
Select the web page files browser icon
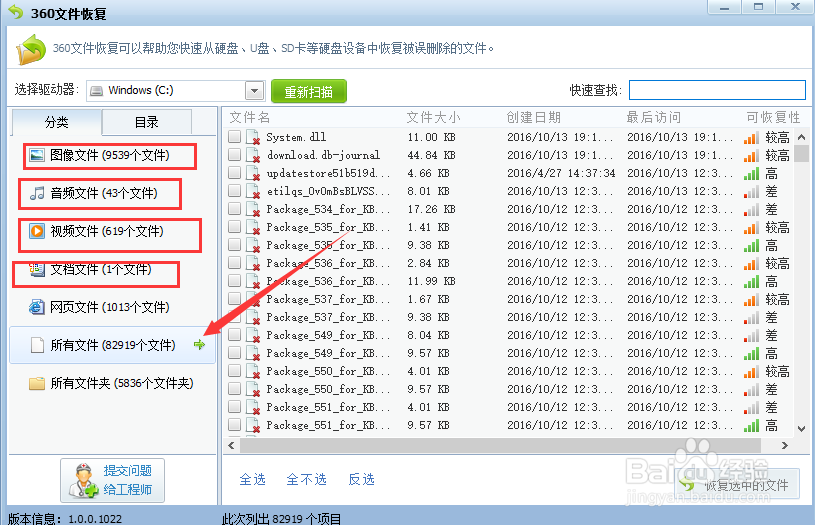[x=37, y=307]
